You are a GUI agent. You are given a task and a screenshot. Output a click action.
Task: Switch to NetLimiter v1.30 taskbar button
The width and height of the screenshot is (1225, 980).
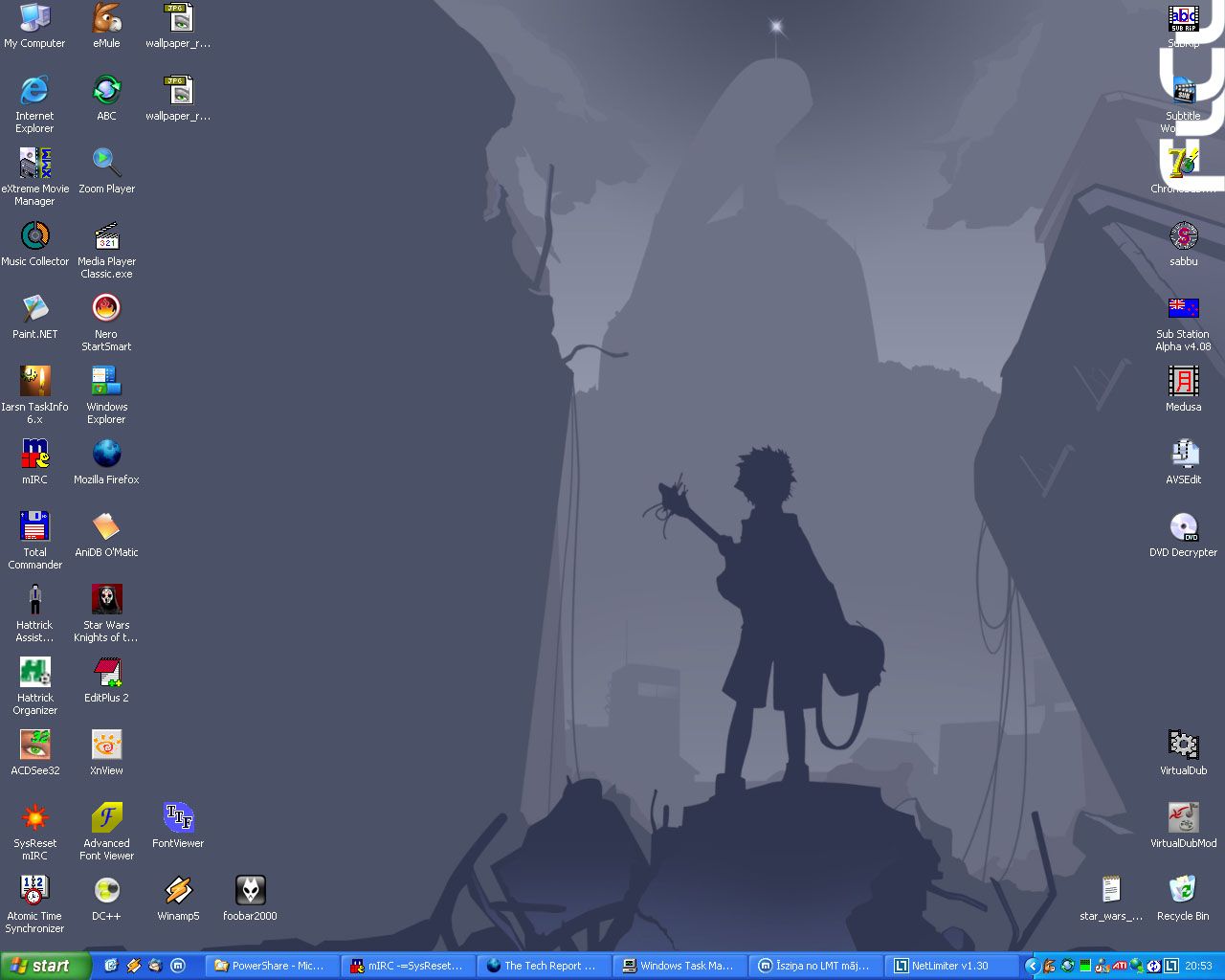tap(952, 966)
